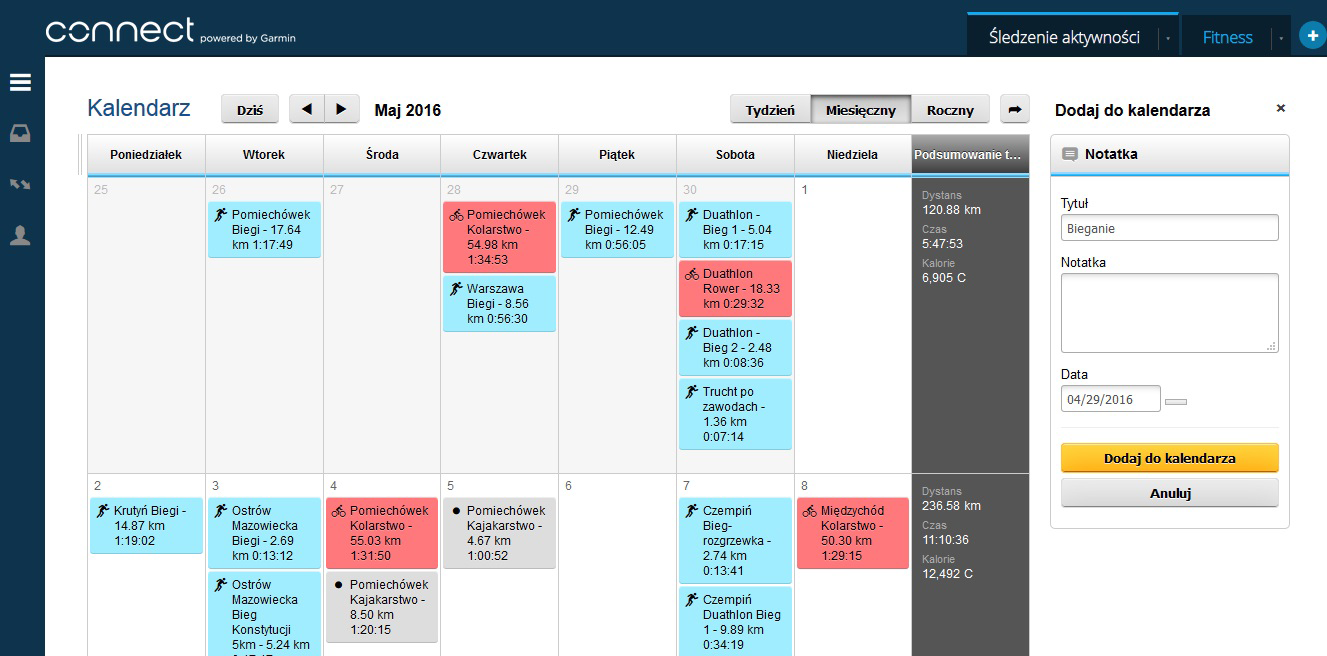Go to next month arrow
Viewport: 1327px width, 656px height.
tap(341, 109)
